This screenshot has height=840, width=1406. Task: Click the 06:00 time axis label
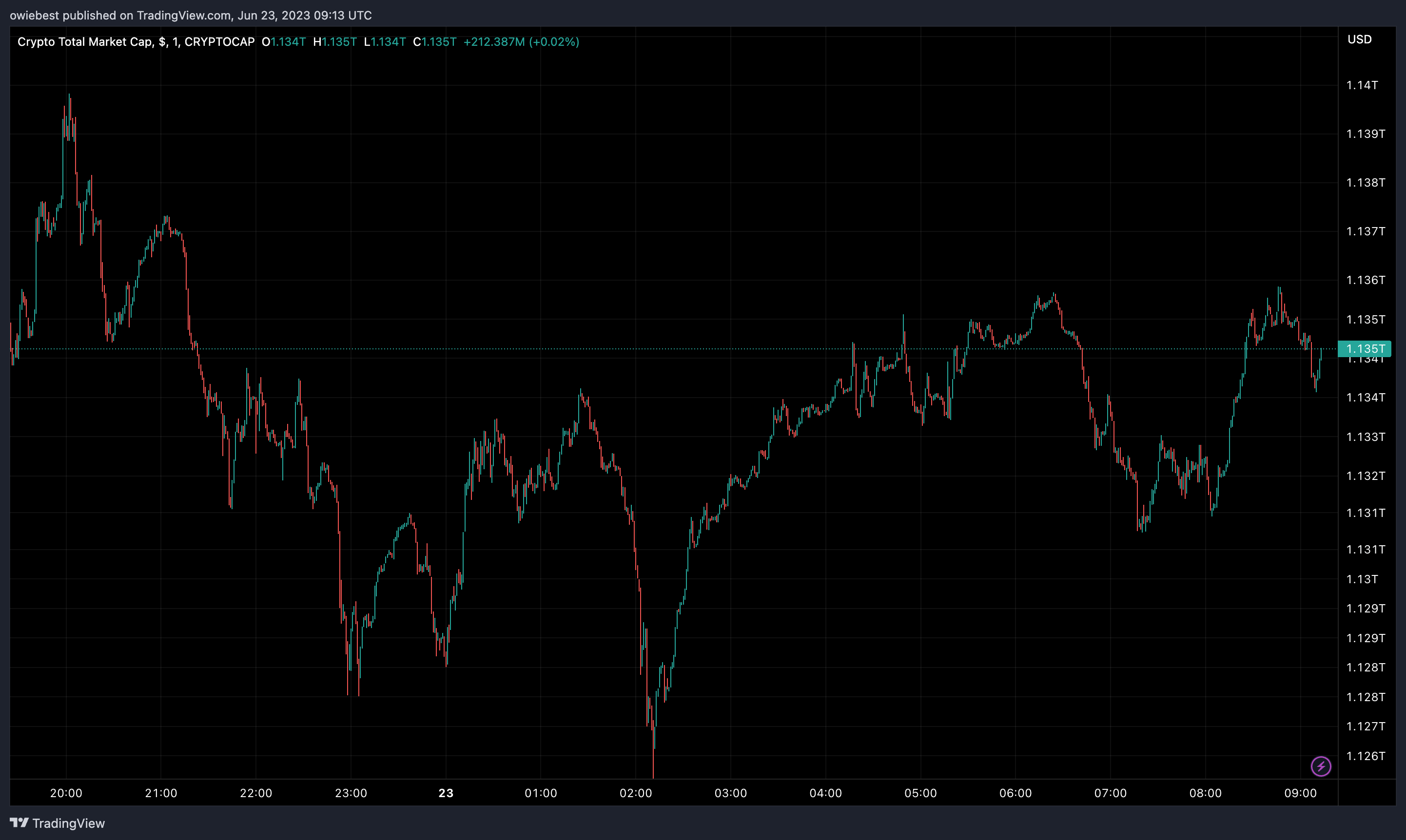pos(1015,793)
